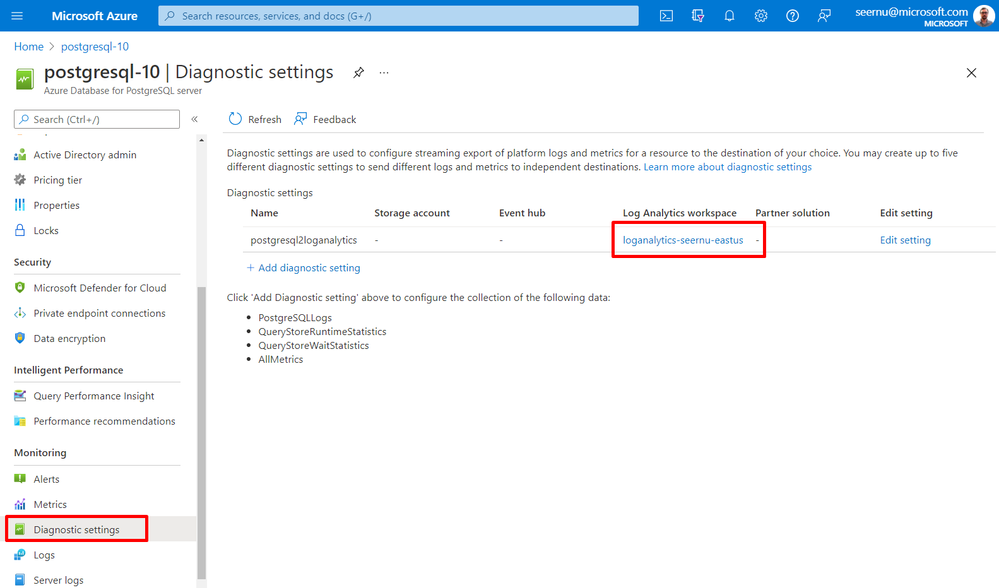Collapse the resource side menu
Viewport: 999px width, 588px height.
tap(194, 119)
